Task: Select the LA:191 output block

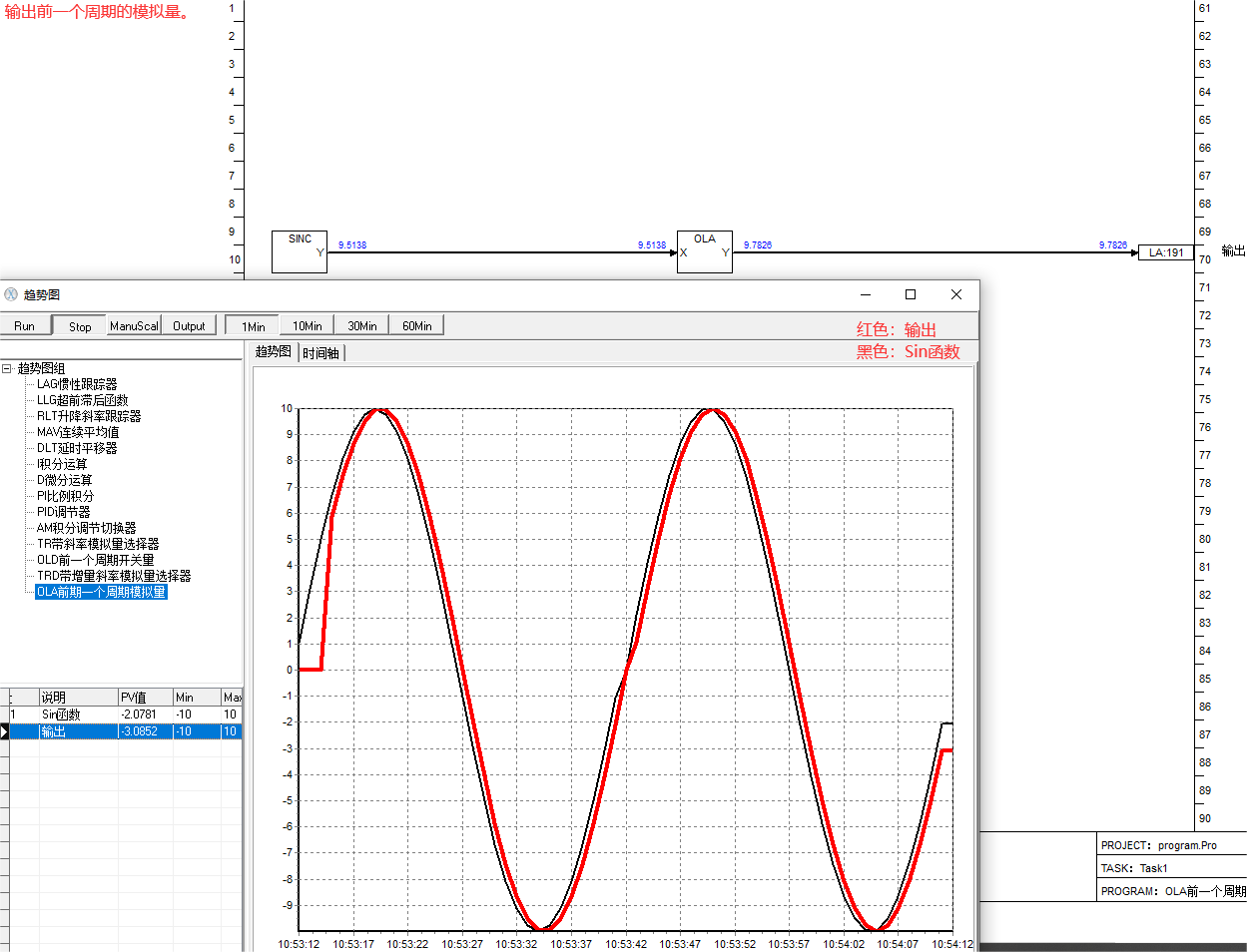Action: [1165, 252]
